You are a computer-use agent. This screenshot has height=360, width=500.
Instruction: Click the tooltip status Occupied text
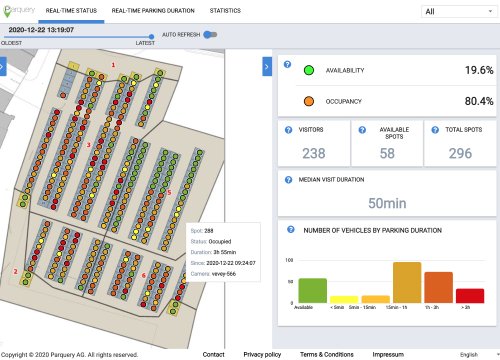click(220, 241)
